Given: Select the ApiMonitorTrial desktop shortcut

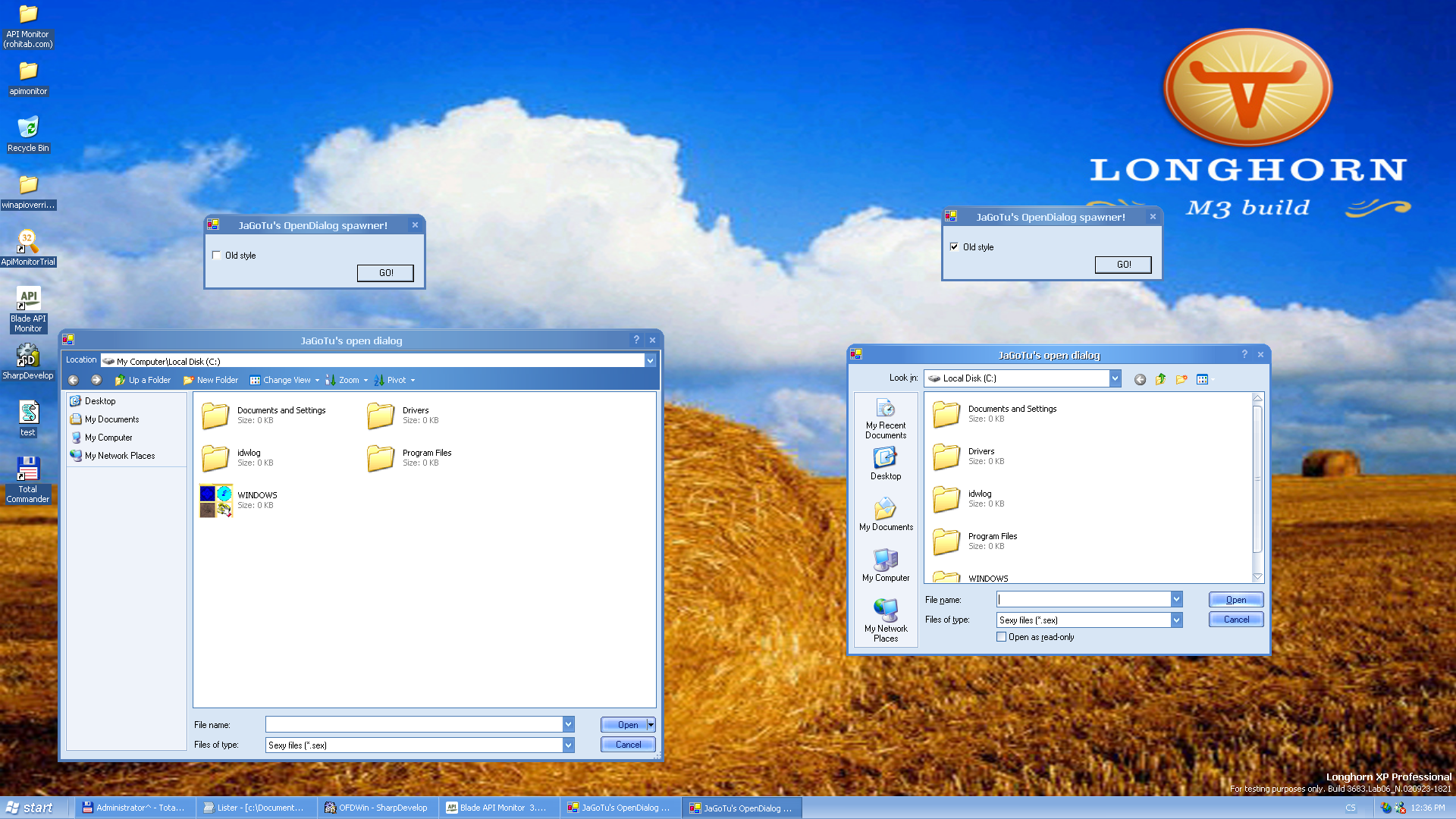Looking at the screenshot, I should (x=28, y=248).
